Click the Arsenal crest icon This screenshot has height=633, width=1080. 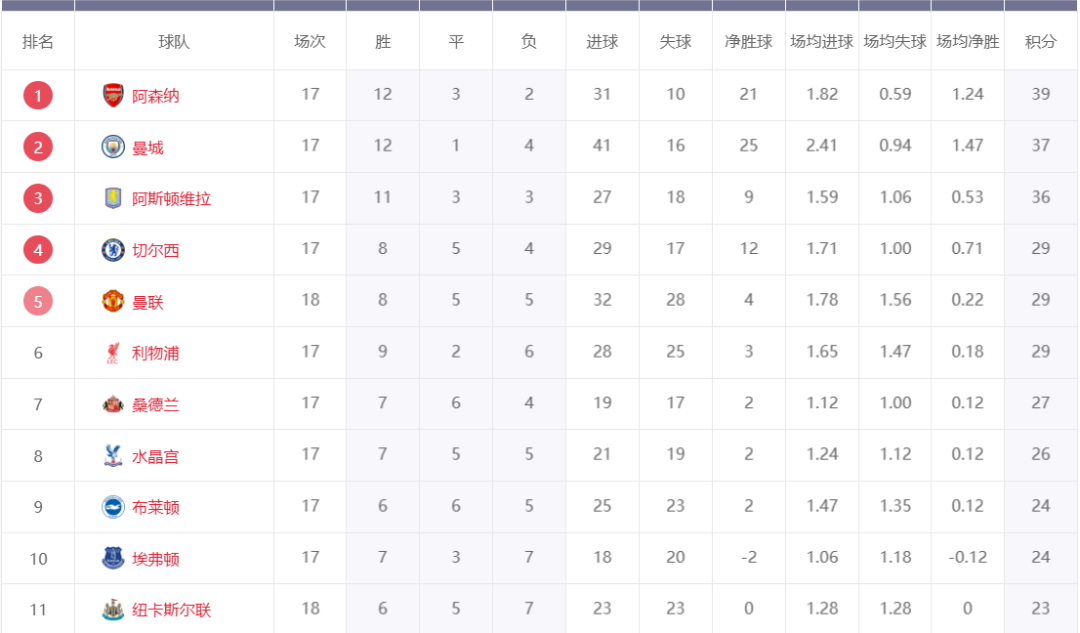tap(113, 96)
